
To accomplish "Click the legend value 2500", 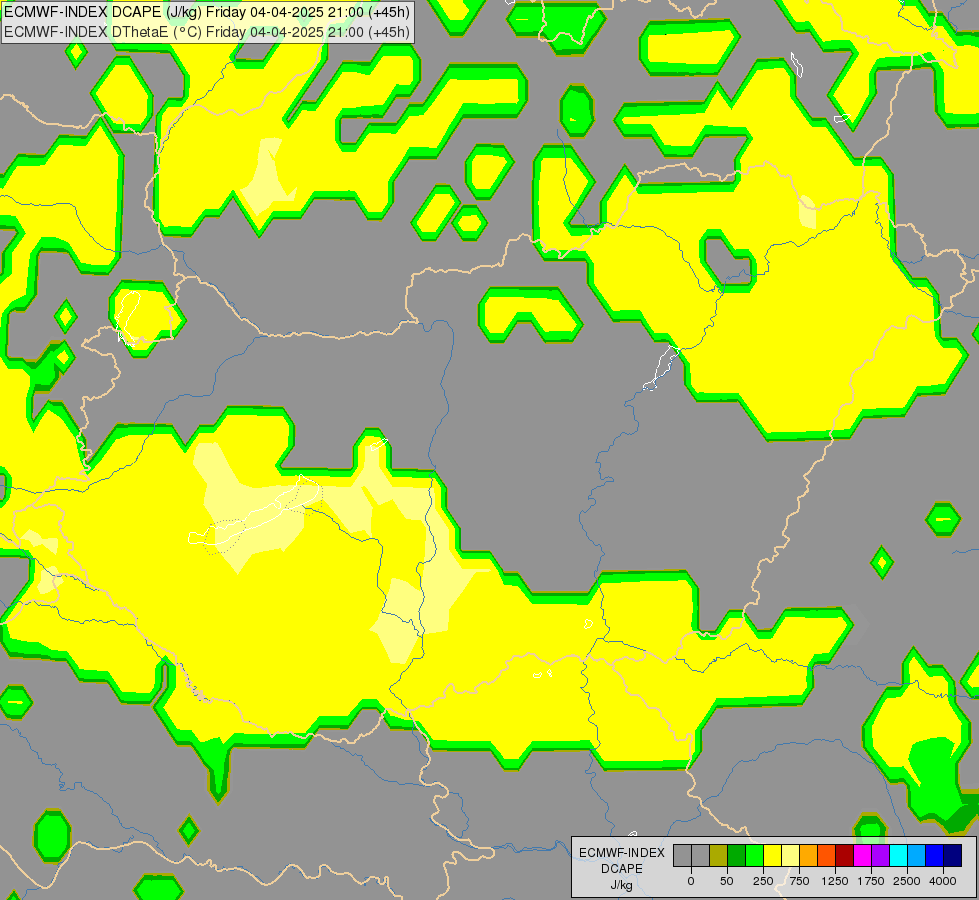I will (x=907, y=881).
